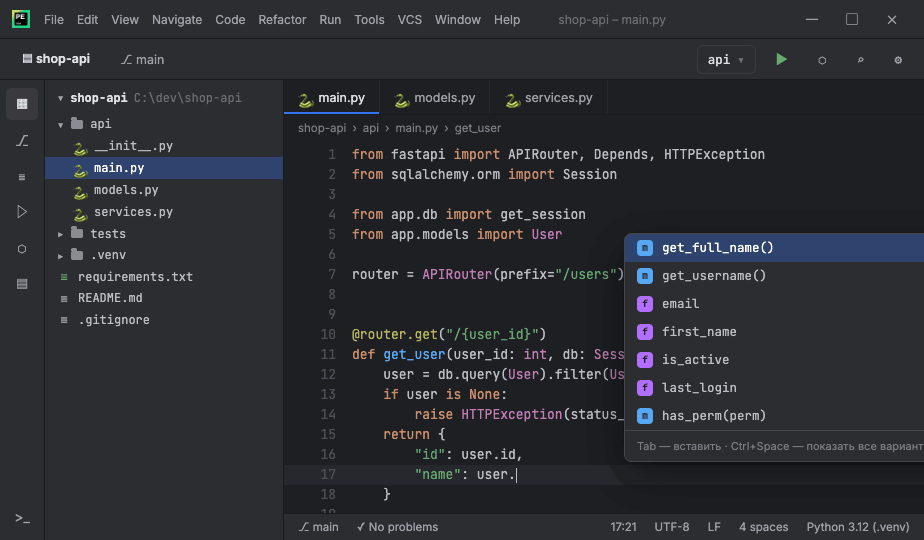Open the Navigate menu
Image resolution: width=924 pixels, height=540 pixels.
(x=177, y=19)
